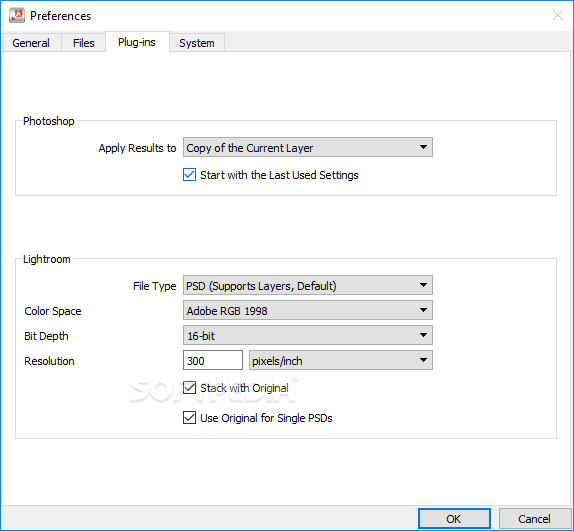Open the Color Space dropdown
This screenshot has width=574, height=531.
coord(308,310)
